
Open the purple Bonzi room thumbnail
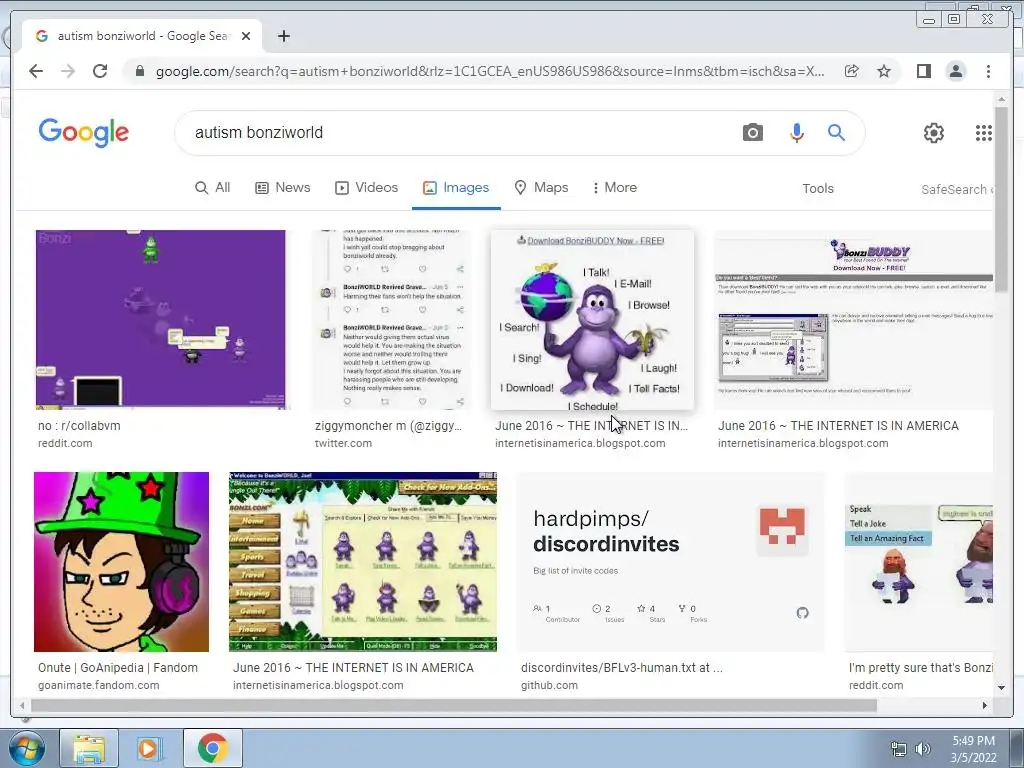161,319
